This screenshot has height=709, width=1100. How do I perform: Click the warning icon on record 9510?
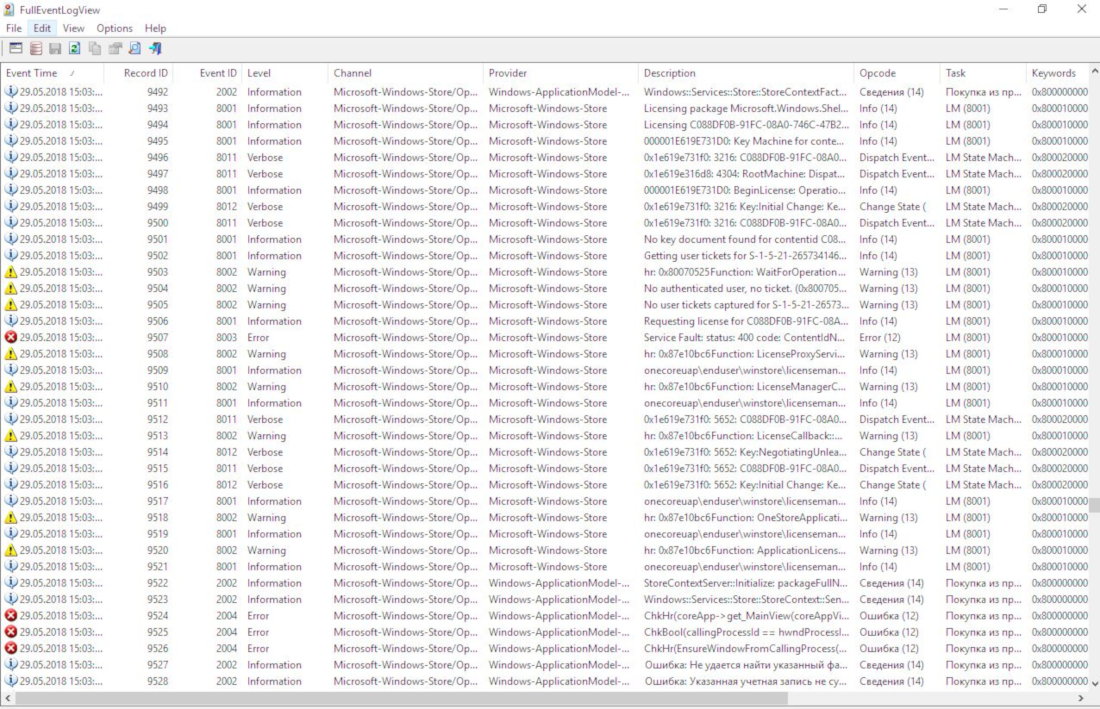(11, 386)
